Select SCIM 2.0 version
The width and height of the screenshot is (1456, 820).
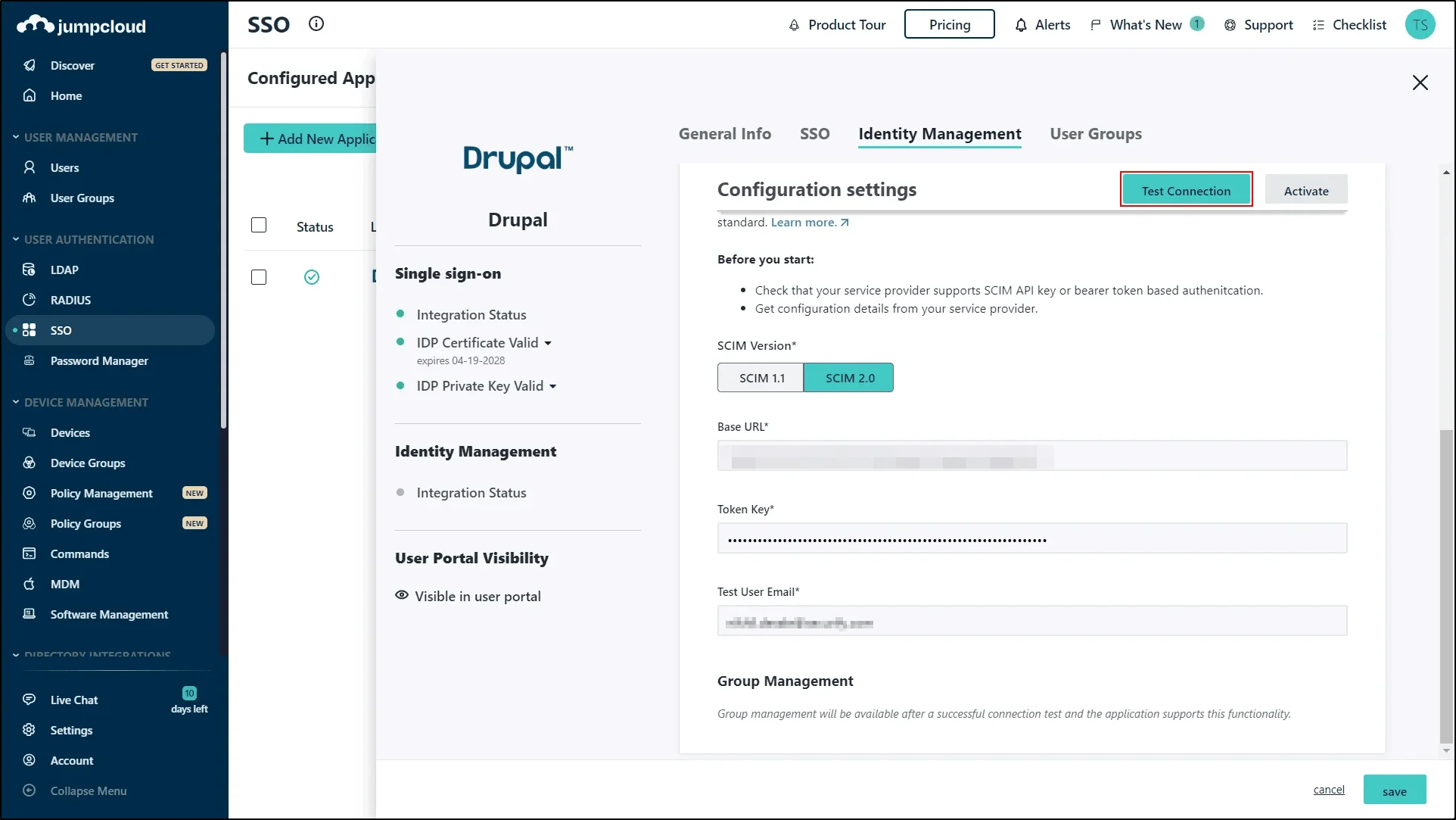848,377
